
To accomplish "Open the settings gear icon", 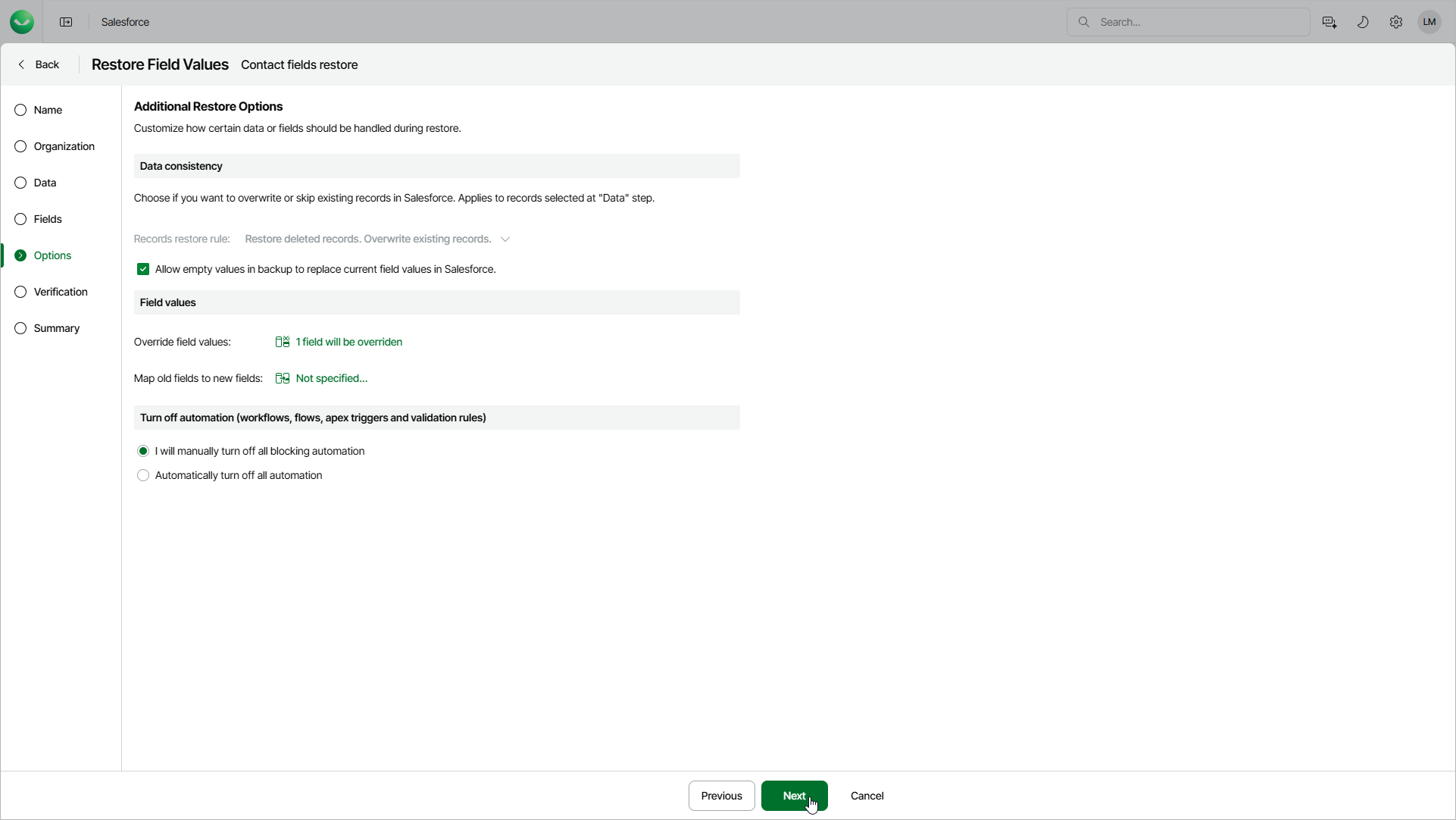I will coord(1395,22).
